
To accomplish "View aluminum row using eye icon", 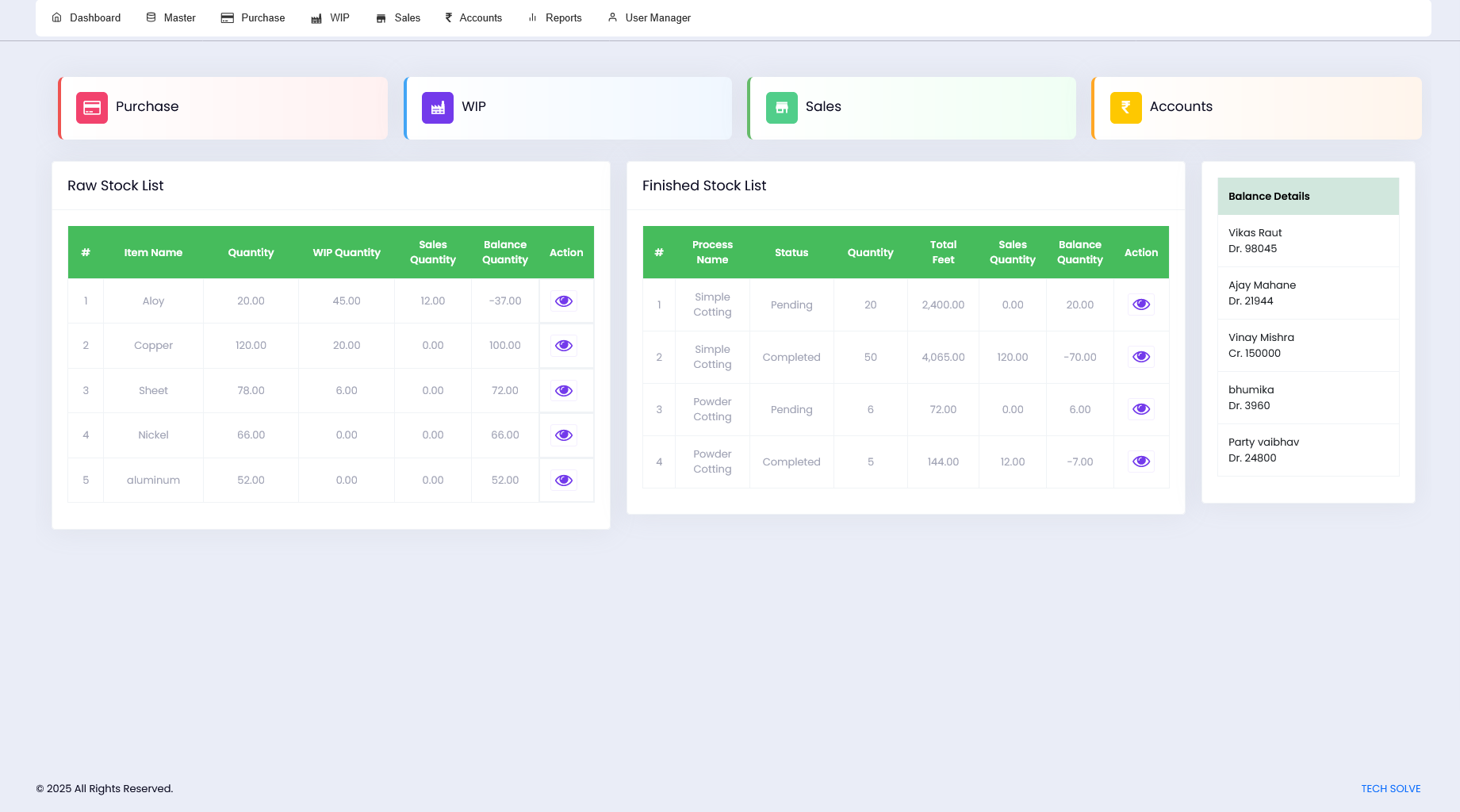I will 564,481.
